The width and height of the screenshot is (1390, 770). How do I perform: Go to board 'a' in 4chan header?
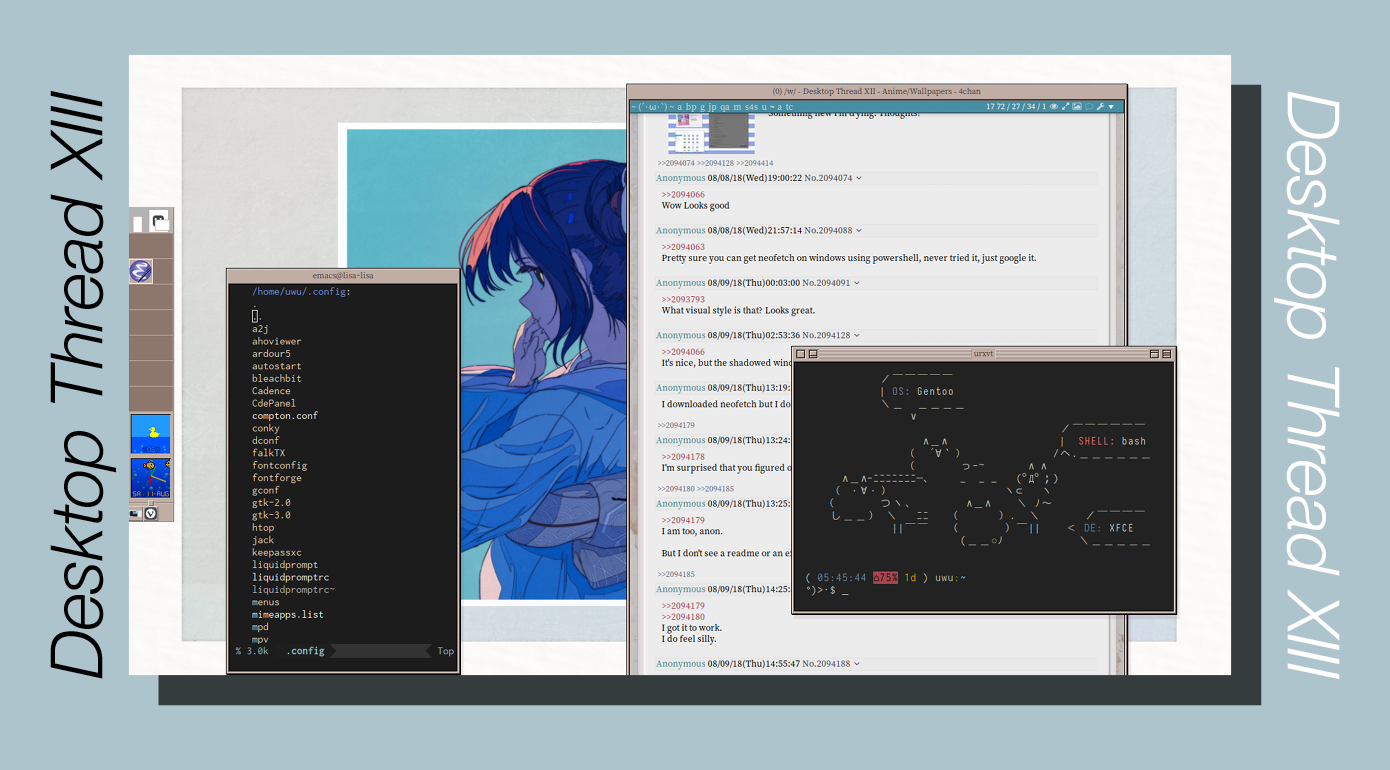[x=680, y=106]
